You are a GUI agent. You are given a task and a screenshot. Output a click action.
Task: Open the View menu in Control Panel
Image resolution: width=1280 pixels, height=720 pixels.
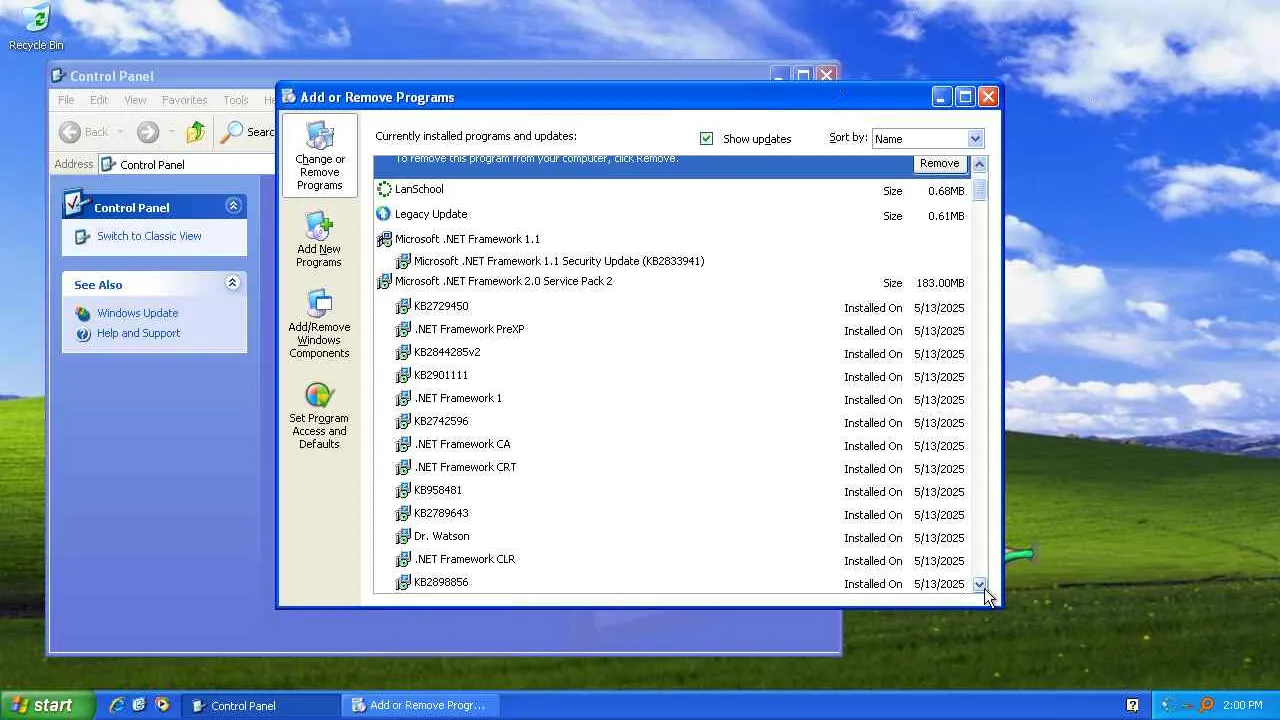tap(135, 100)
